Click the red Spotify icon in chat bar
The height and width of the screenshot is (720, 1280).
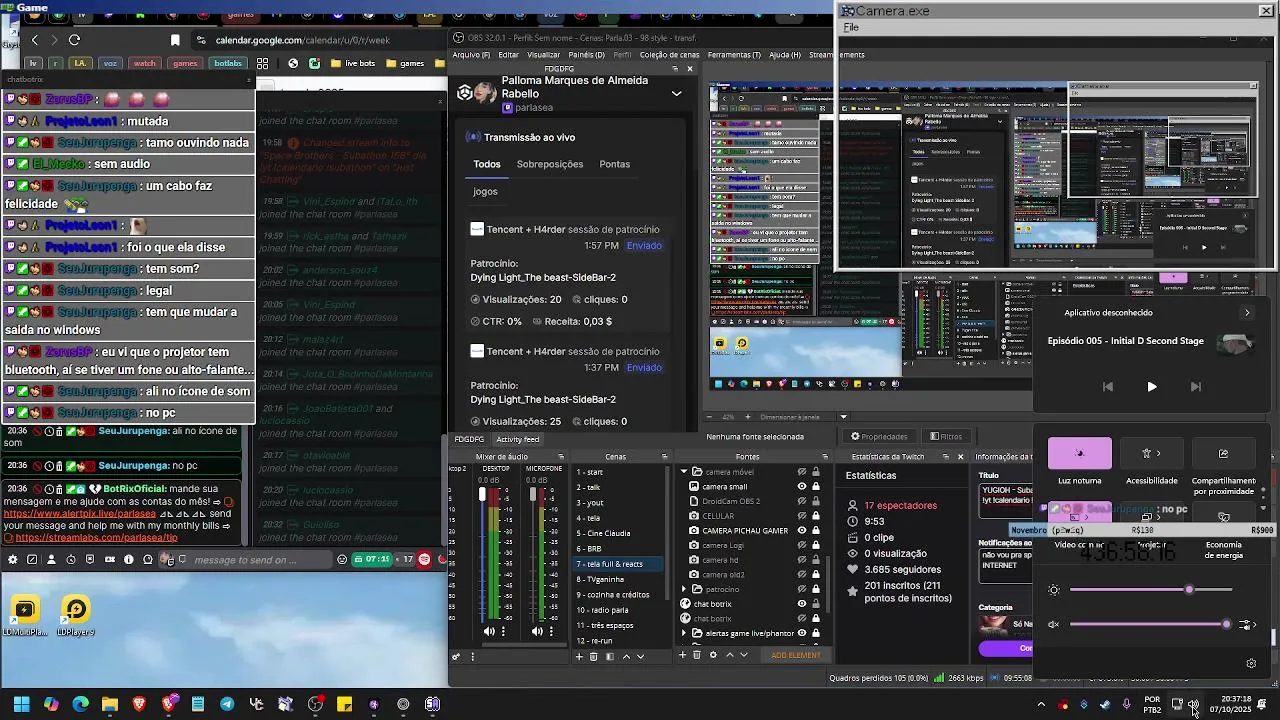point(424,559)
